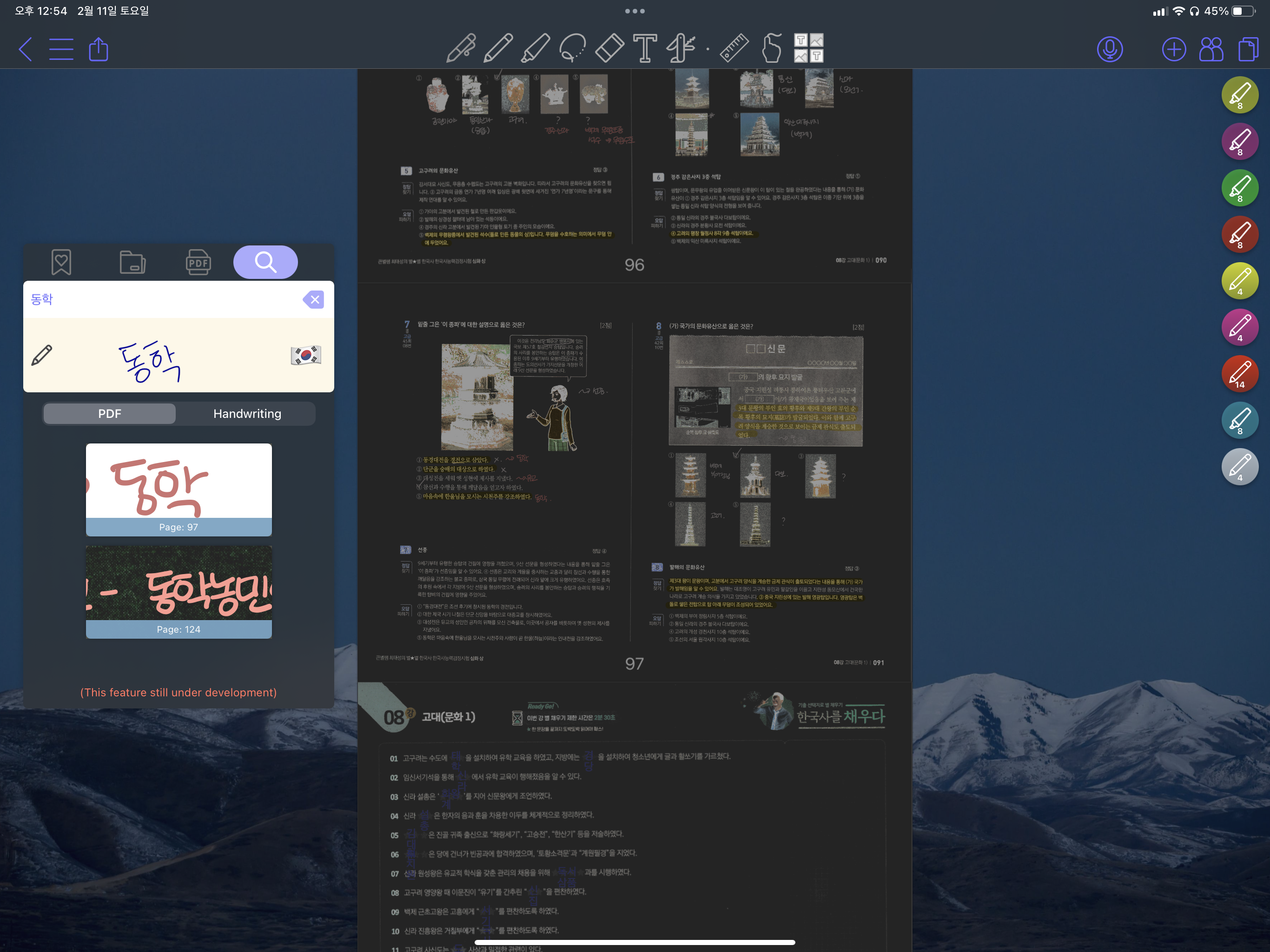Select the fountain pen tool

pyautogui.click(x=461, y=48)
